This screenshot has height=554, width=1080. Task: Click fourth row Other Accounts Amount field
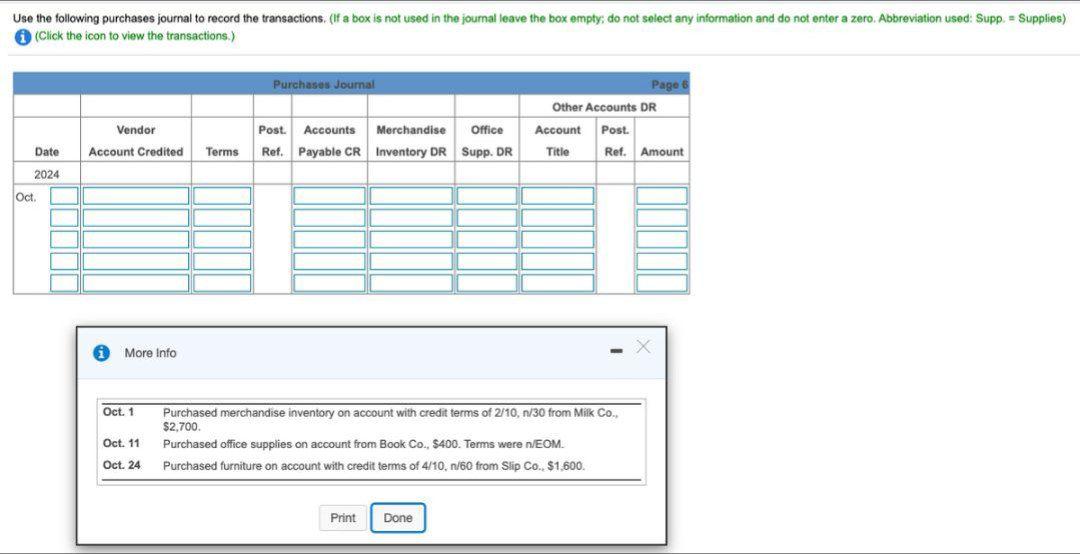pos(661,261)
